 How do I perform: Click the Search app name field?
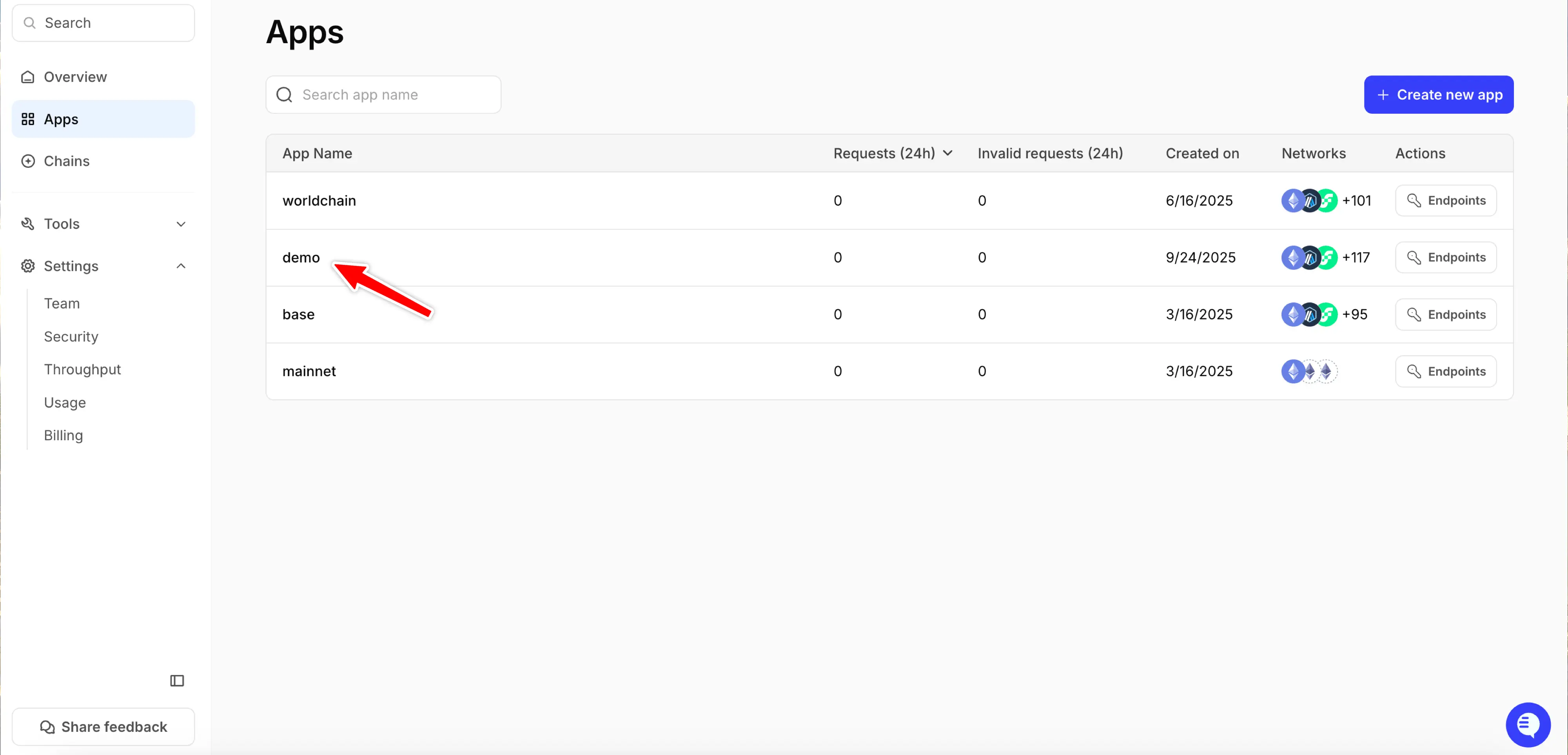click(x=383, y=95)
